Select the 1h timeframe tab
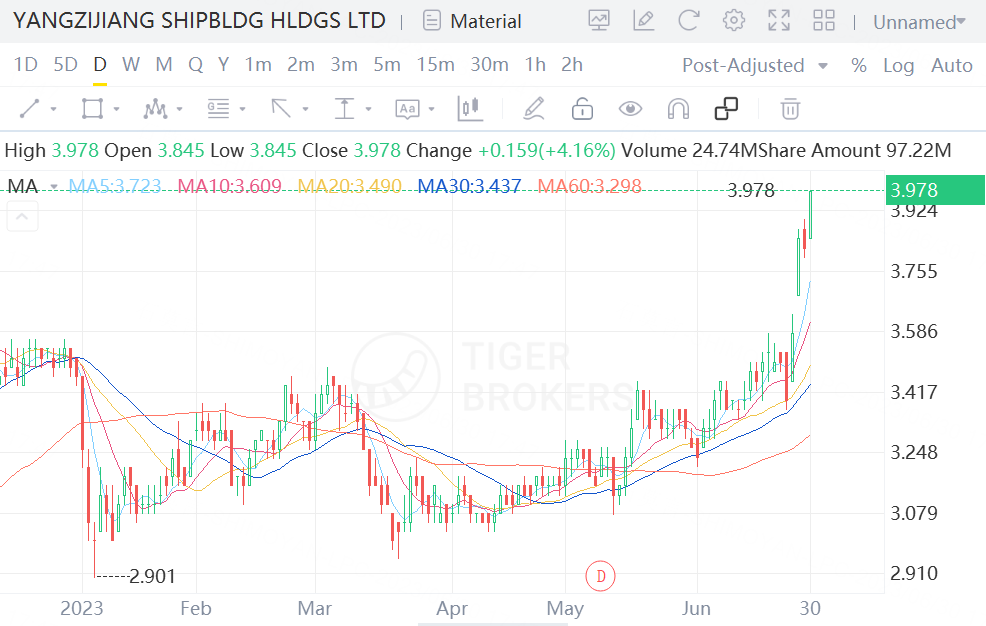Screen dimensions: 986x626 coord(535,64)
